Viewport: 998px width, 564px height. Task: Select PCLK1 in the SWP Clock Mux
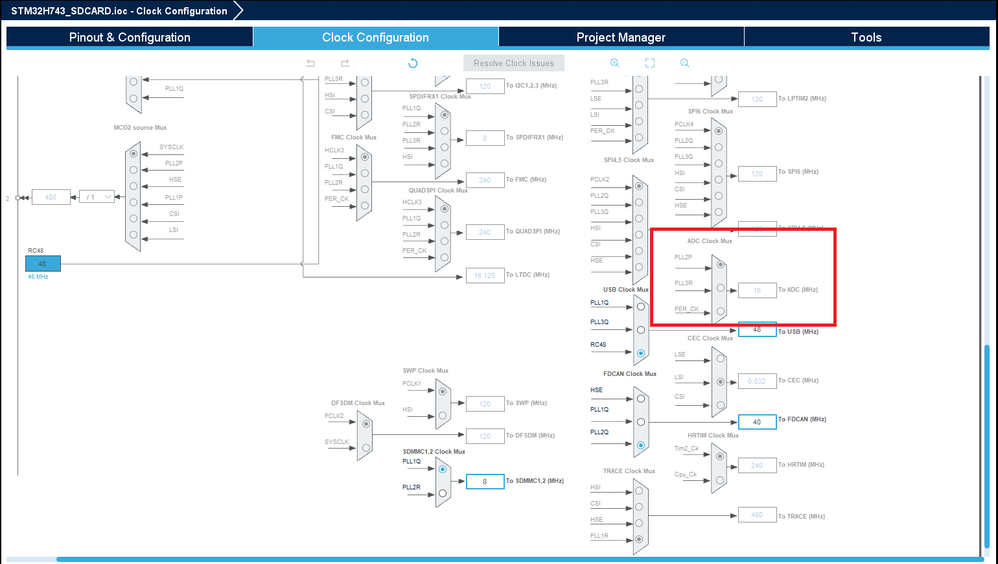(x=443, y=391)
